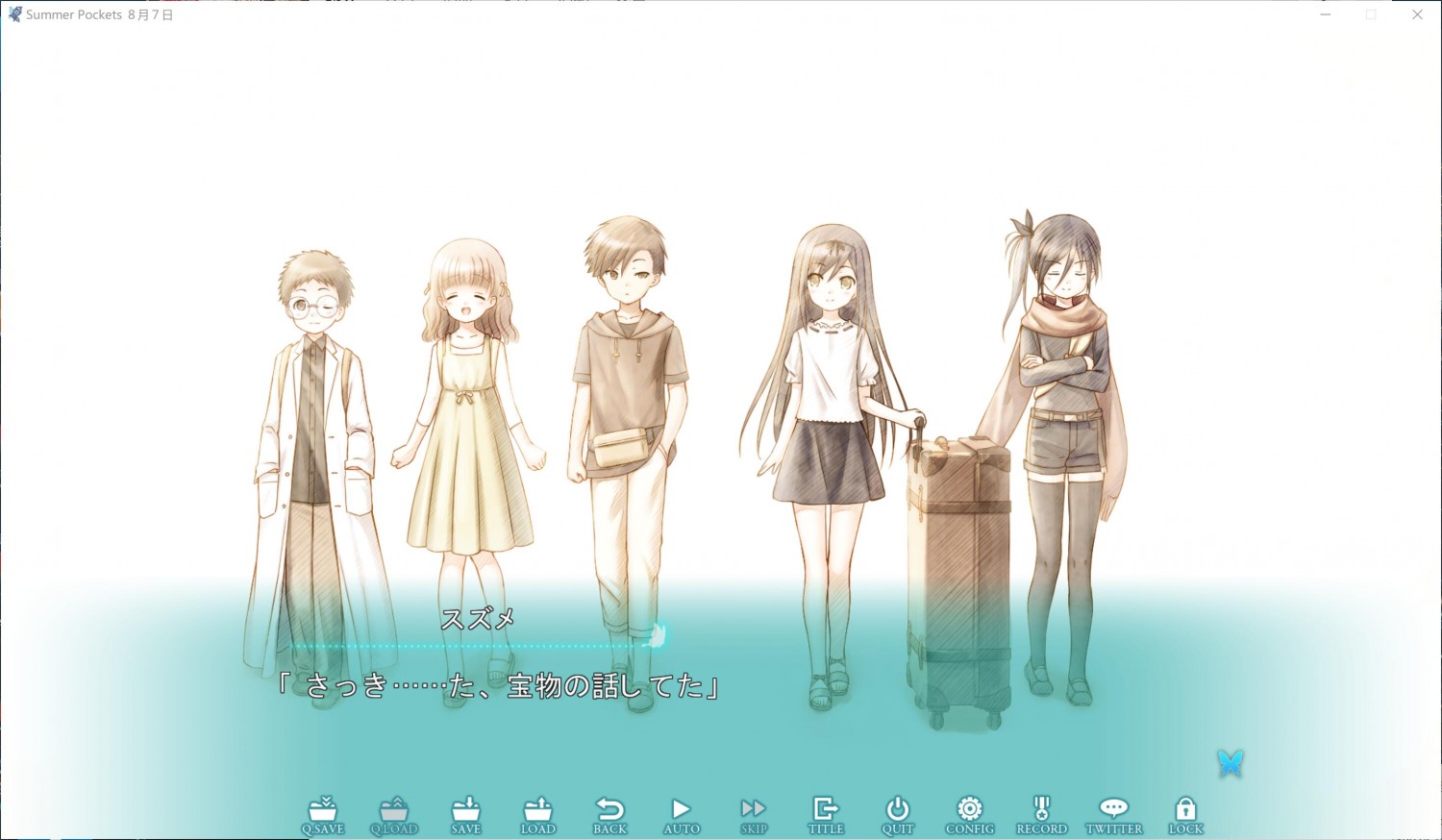This screenshot has width=1442, height=840.
Task: Go back with the BACK icon
Action: pos(610,815)
